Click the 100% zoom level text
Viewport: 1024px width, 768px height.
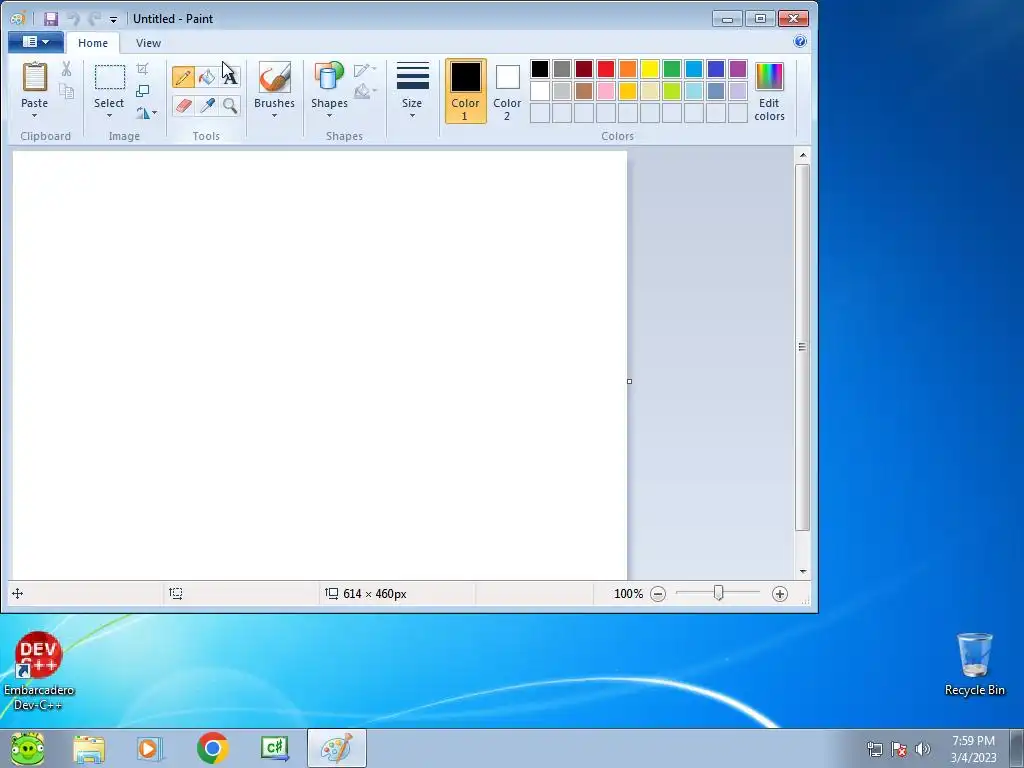pos(628,594)
